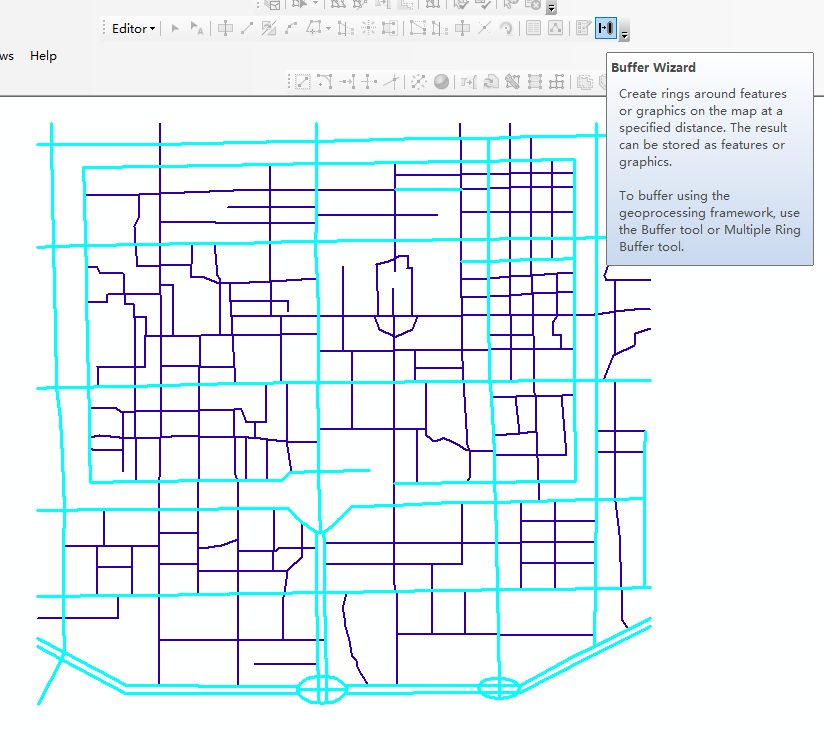This screenshot has width=824, height=751.
Task: Open the Sketch Properties icon
Action: pos(555,28)
